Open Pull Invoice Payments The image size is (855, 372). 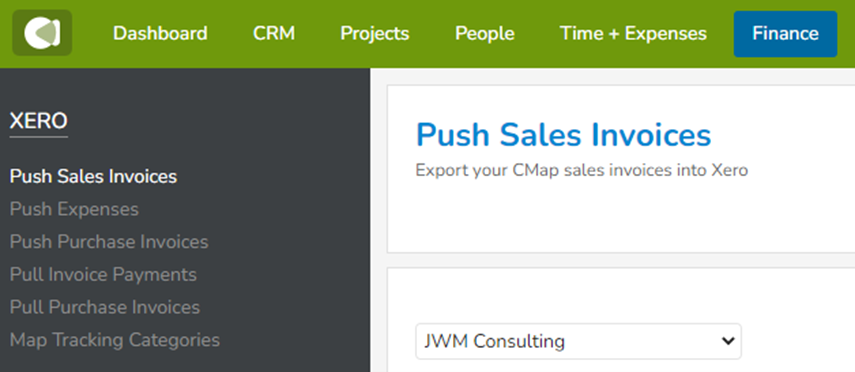point(103,274)
